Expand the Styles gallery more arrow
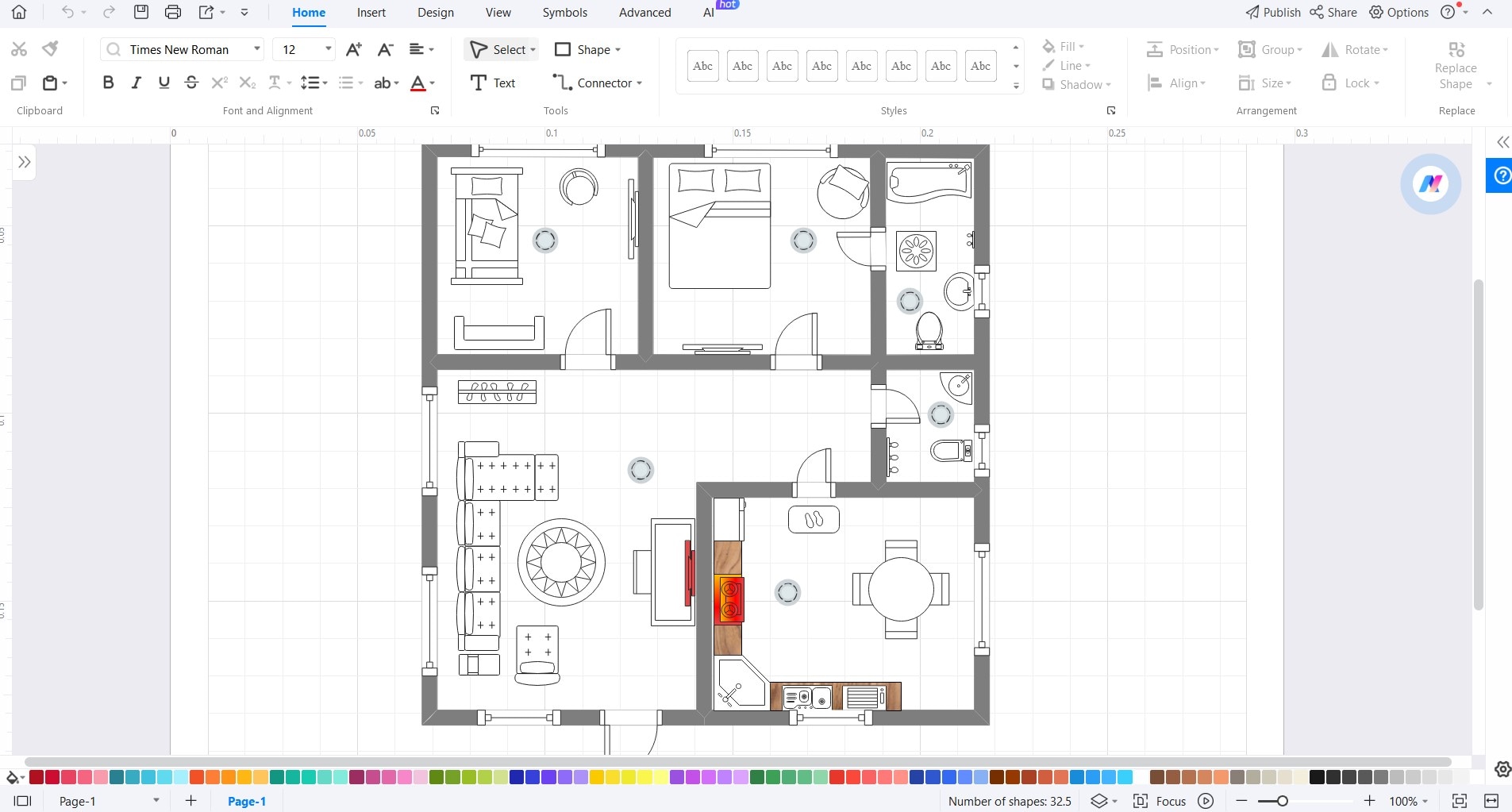Screen dimensions: 1512x812 click(1016, 86)
